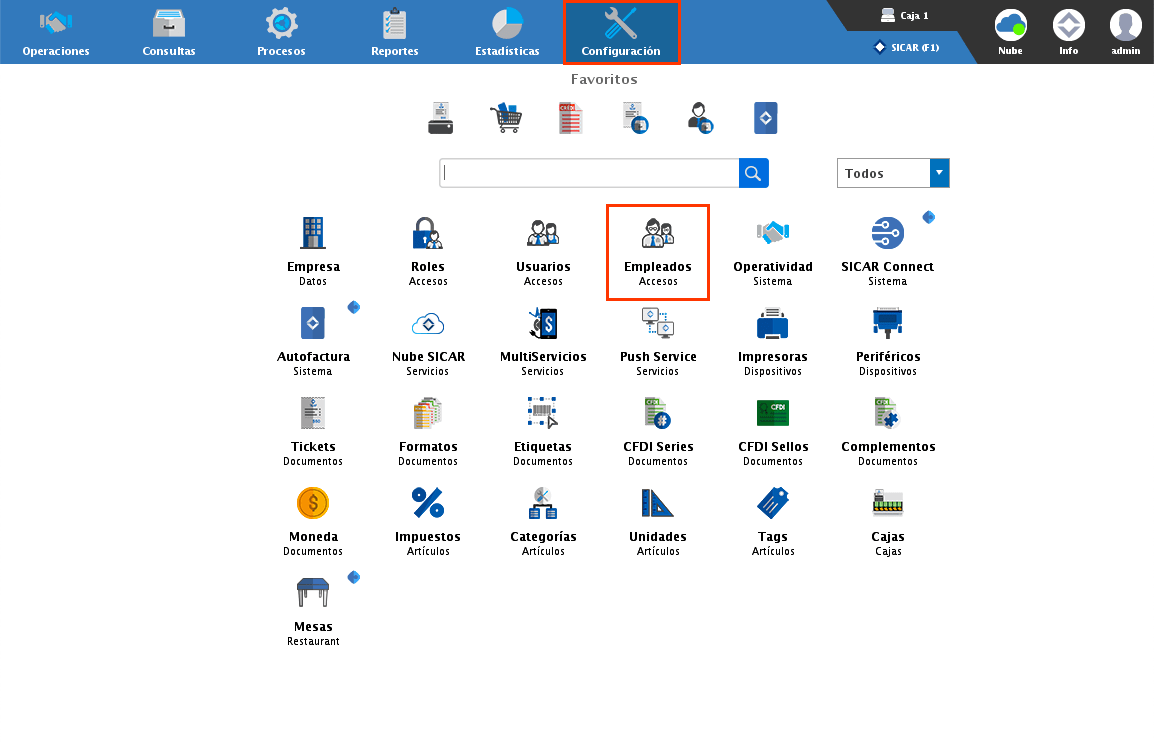
Task: Click shopping cart favorite shortcut
Action: [505, 118]
